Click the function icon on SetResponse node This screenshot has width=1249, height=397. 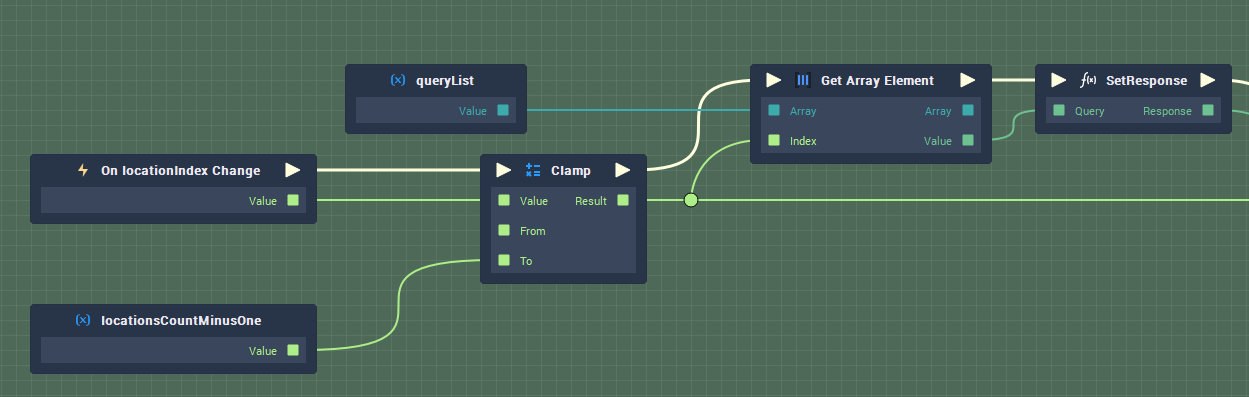(x=1089, y=81)
